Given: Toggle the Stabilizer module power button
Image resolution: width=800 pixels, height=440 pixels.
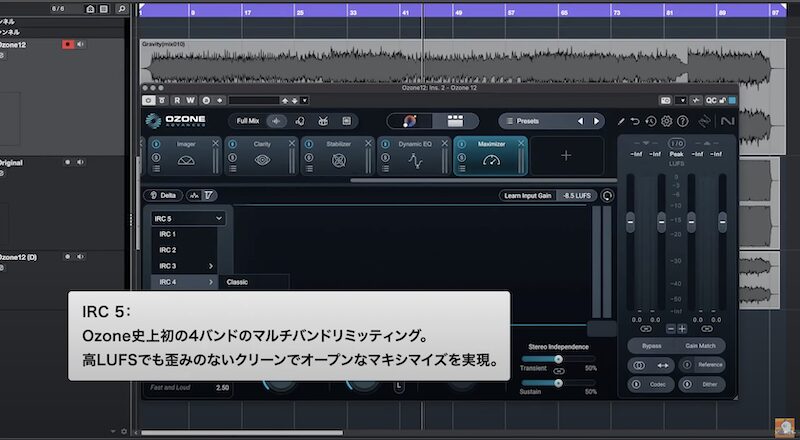Looking at the screenshot, I should coord(309,144).
